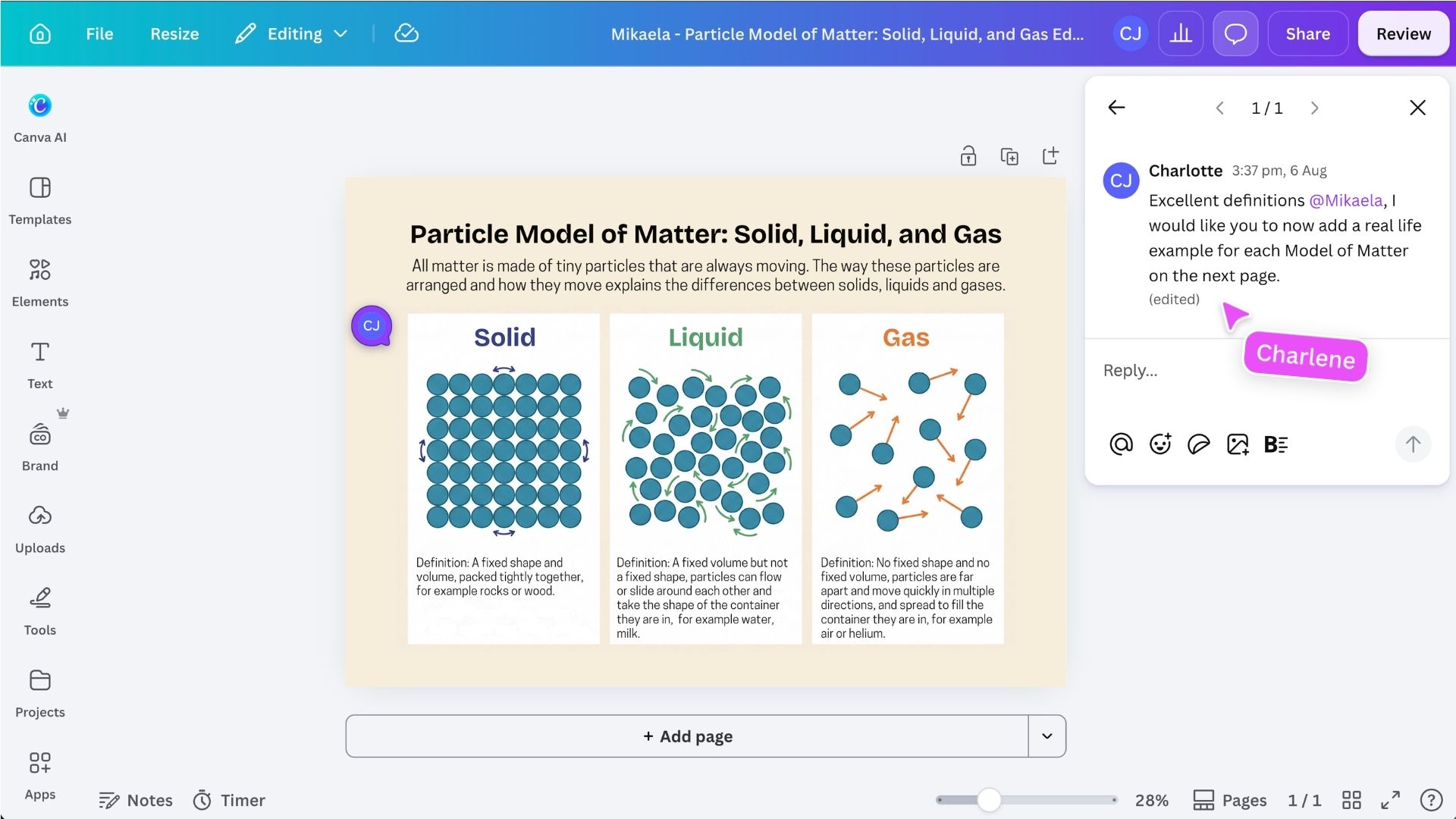Click Charlotte's avatar in the comment
This screenshot has height=819, width=1456.
(x=1121, y=180)
